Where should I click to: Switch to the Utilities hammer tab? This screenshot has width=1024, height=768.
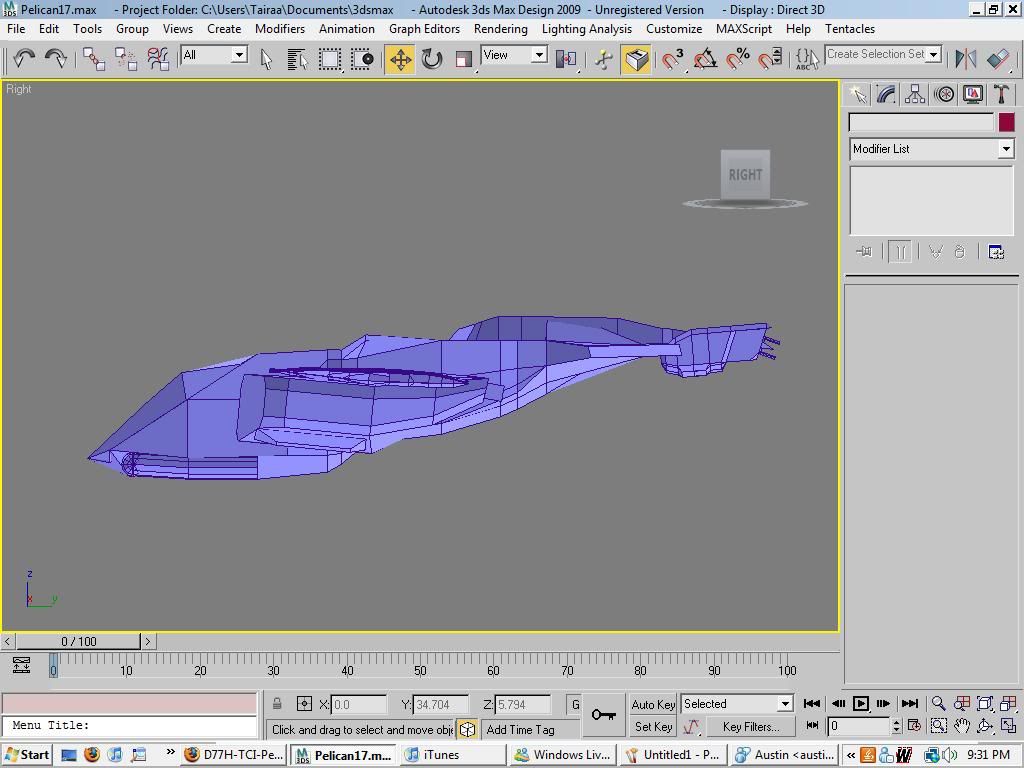[1001, 95]
